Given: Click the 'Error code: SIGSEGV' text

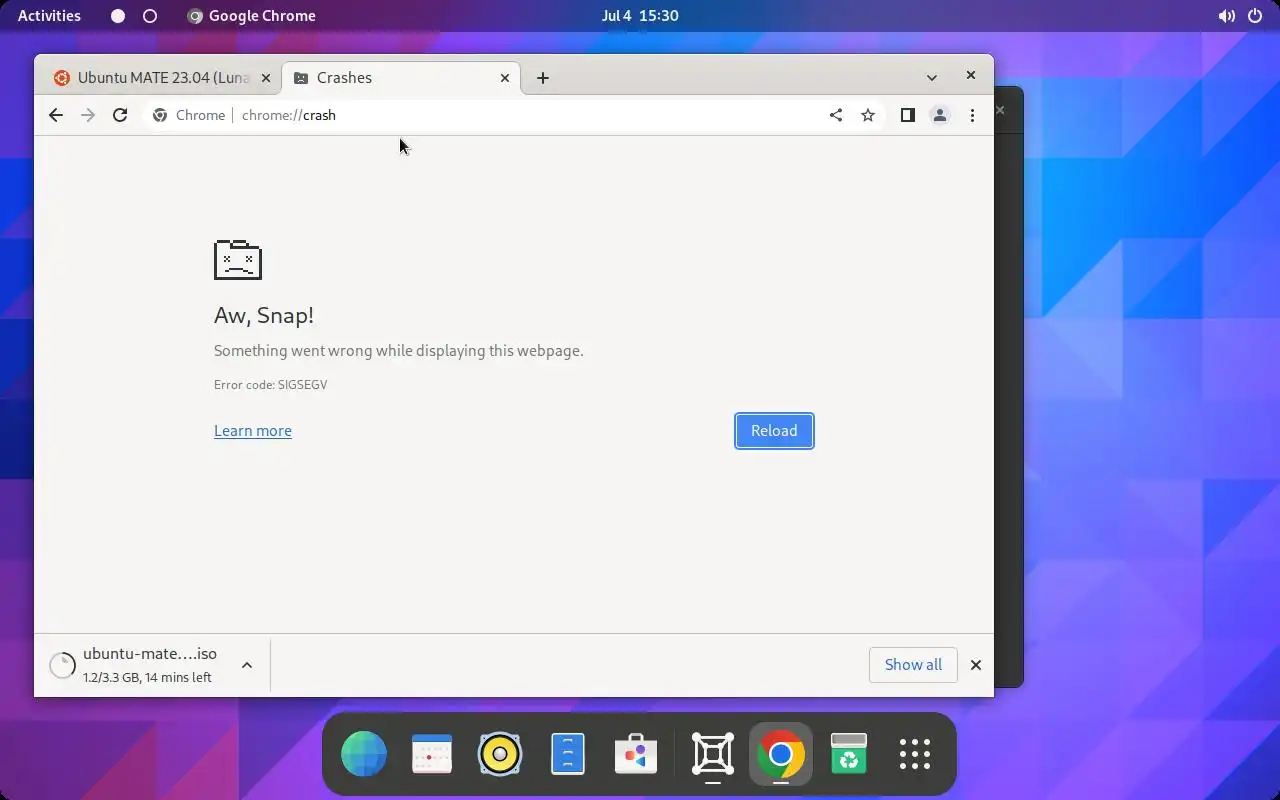Looking at the screenshot, I should [270, 385].
